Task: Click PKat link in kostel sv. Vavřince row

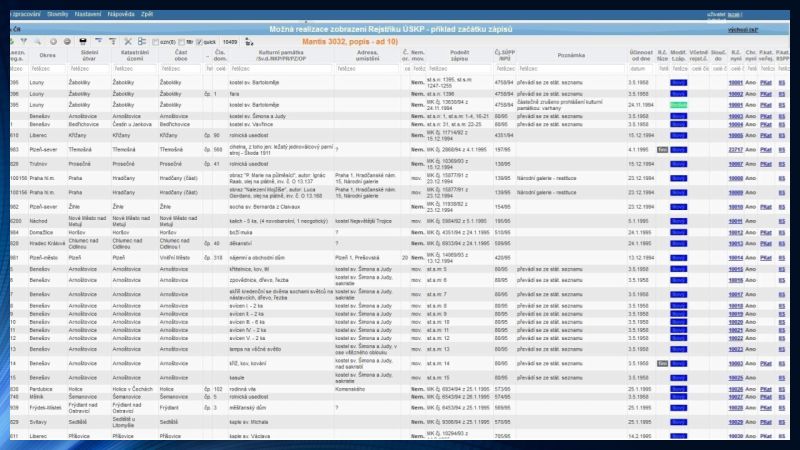Action: (766, 124)
